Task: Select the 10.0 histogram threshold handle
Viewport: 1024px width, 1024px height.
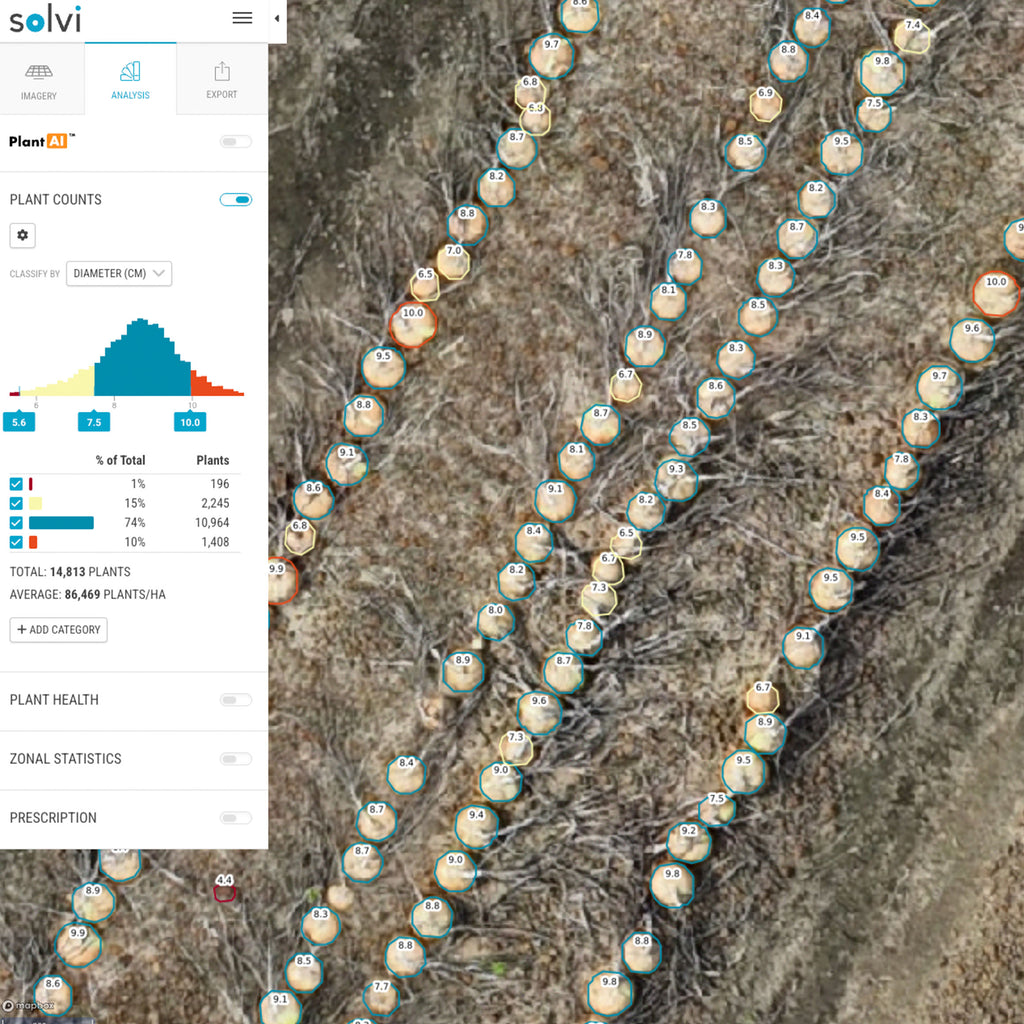Action: pyautogui.click(x=190, y=422)
